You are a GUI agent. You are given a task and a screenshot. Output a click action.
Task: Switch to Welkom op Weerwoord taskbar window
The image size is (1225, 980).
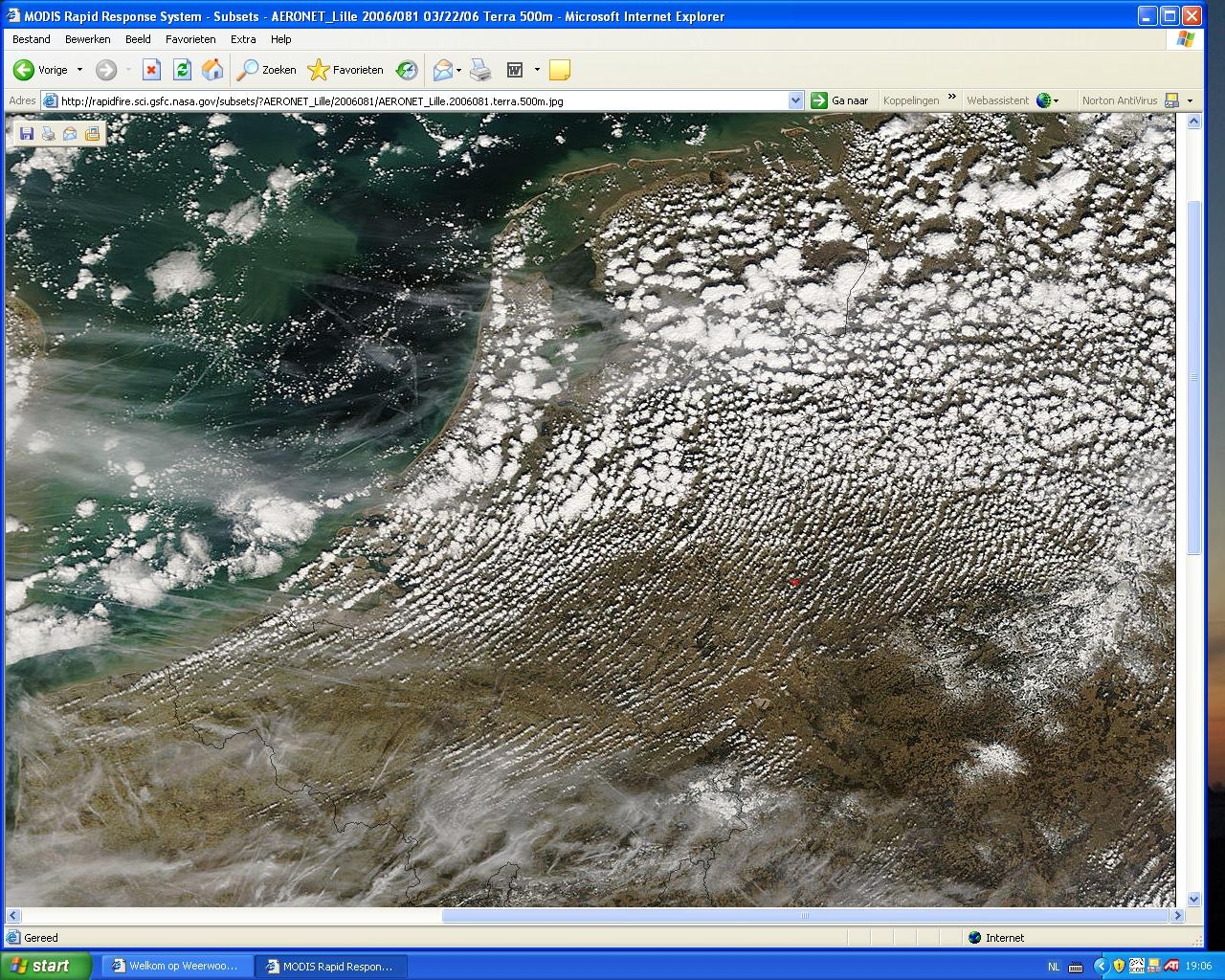[x=172, y=966]
